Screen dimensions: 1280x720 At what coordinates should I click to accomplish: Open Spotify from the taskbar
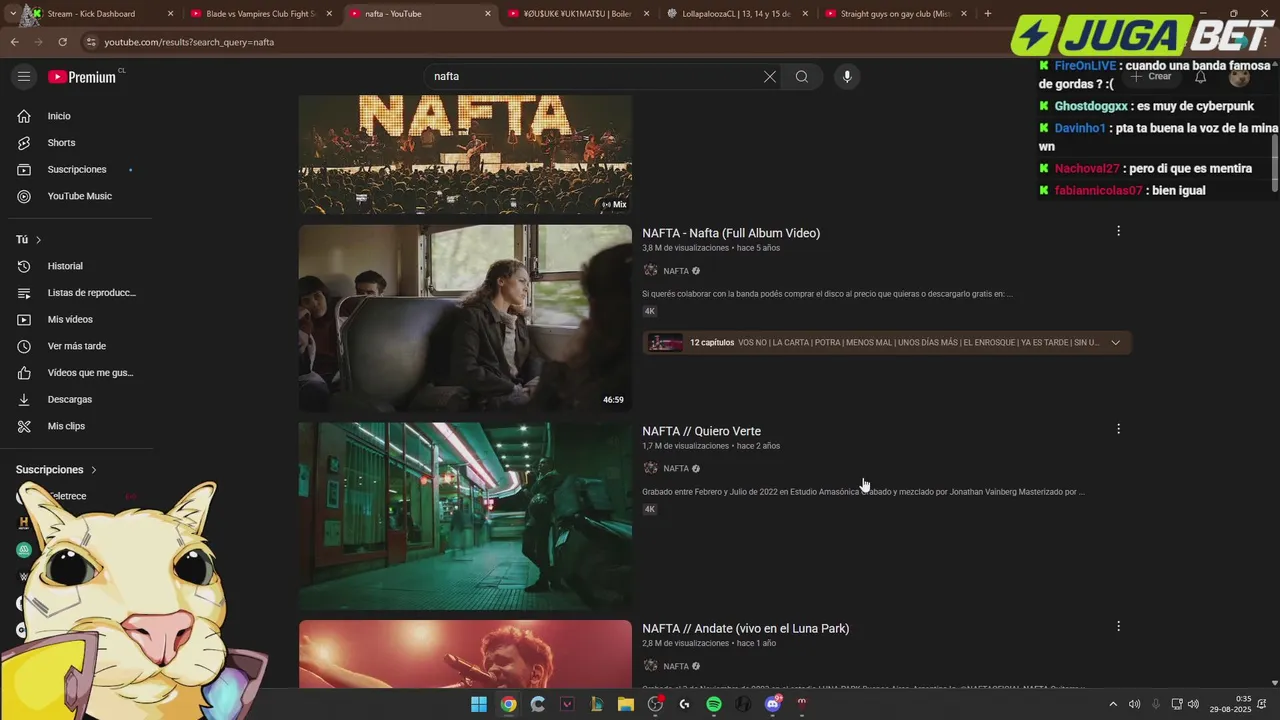(x=714, y=704)
